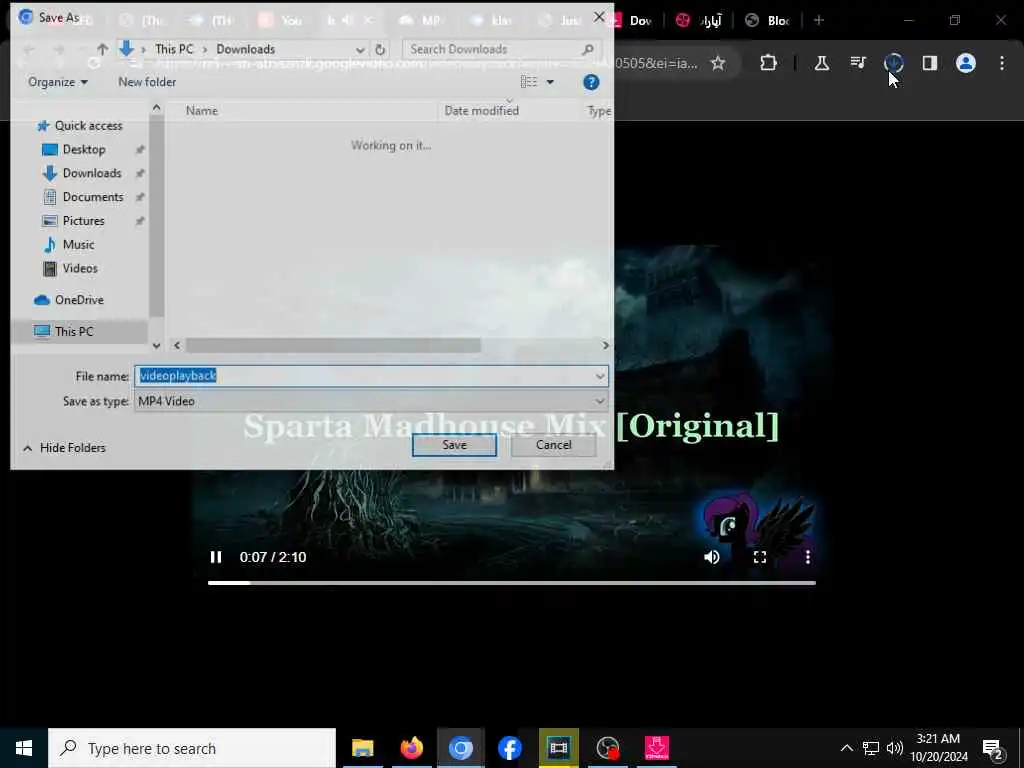Open Chrome Extensions puzzle icon
The width and height of the screenshot is (1024, 768).
(x=769, y=63)
